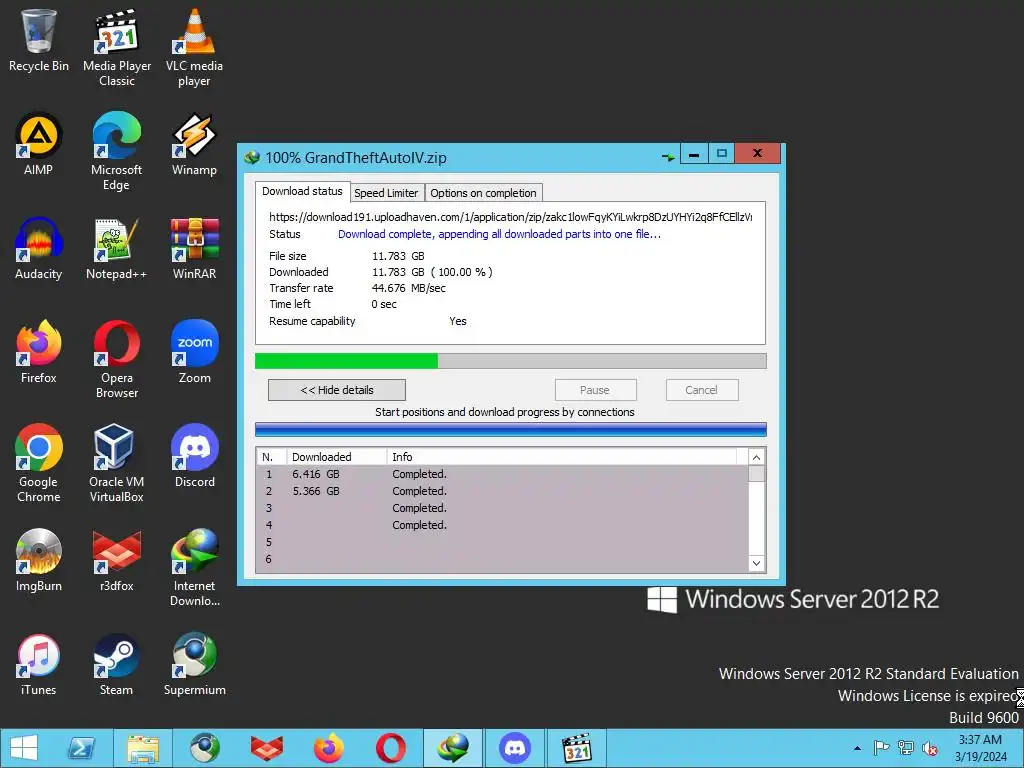Viewport: 1024px width, 768px height.
Task: Click the Cancel button
Action: point(701,390)
